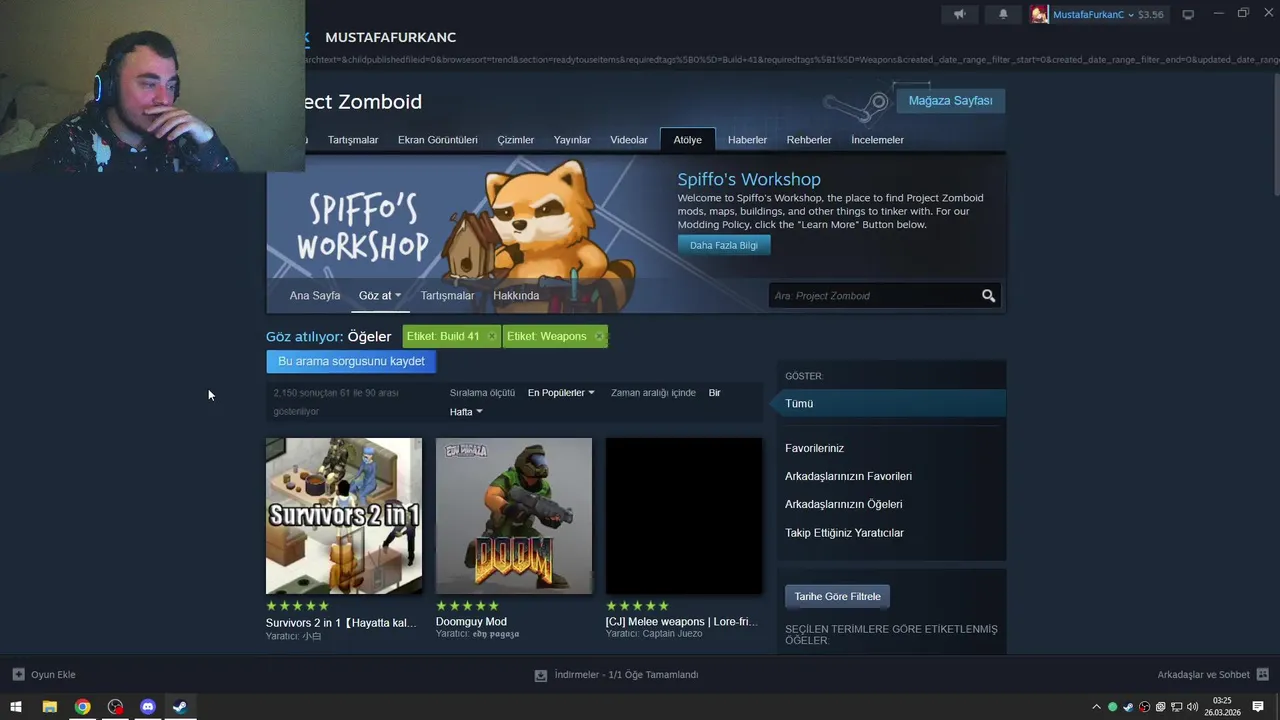
Task: Click the Steam taskbar icon
Action: point(180,707)
